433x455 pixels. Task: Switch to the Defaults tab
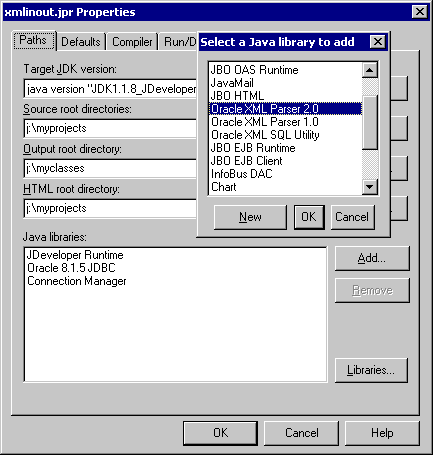coord(81,42)
